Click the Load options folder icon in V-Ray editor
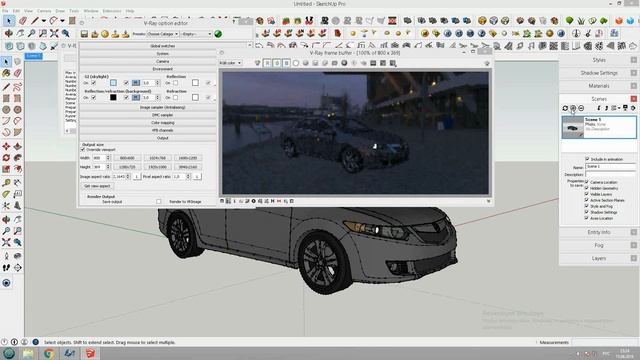Screen dimensions: 640x360 pos(95,34)
